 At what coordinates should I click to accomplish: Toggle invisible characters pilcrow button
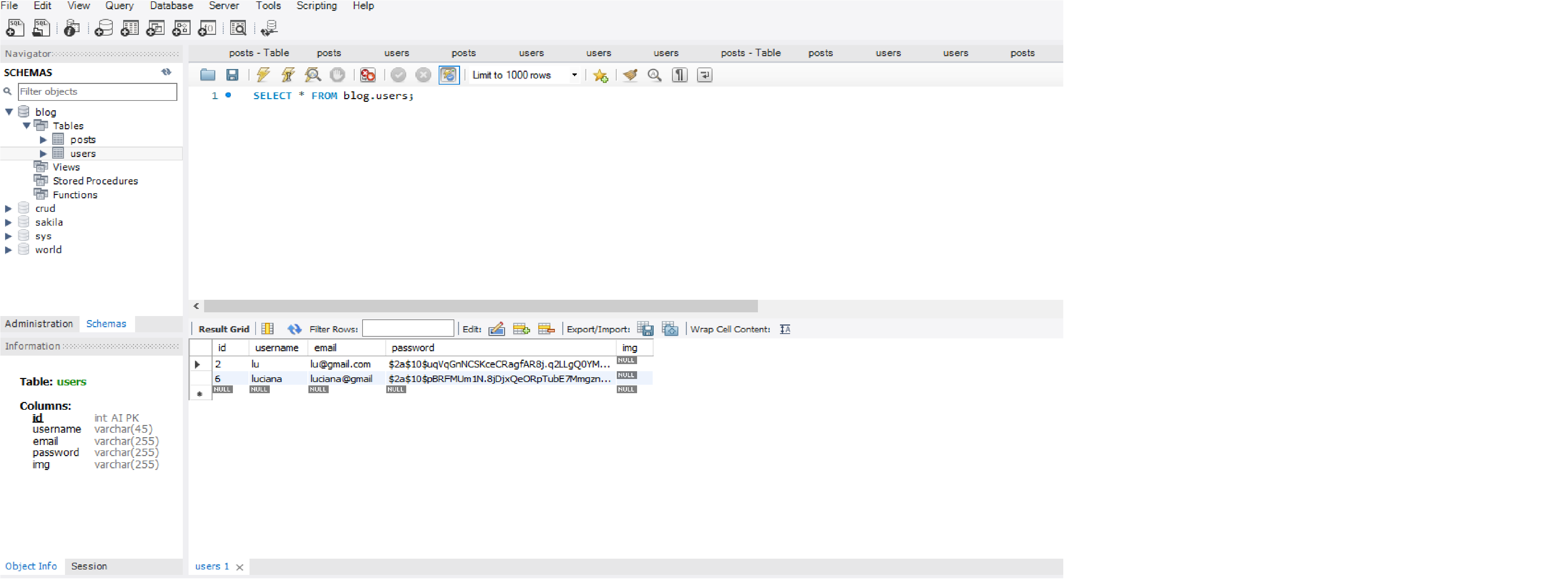[679, 75]
